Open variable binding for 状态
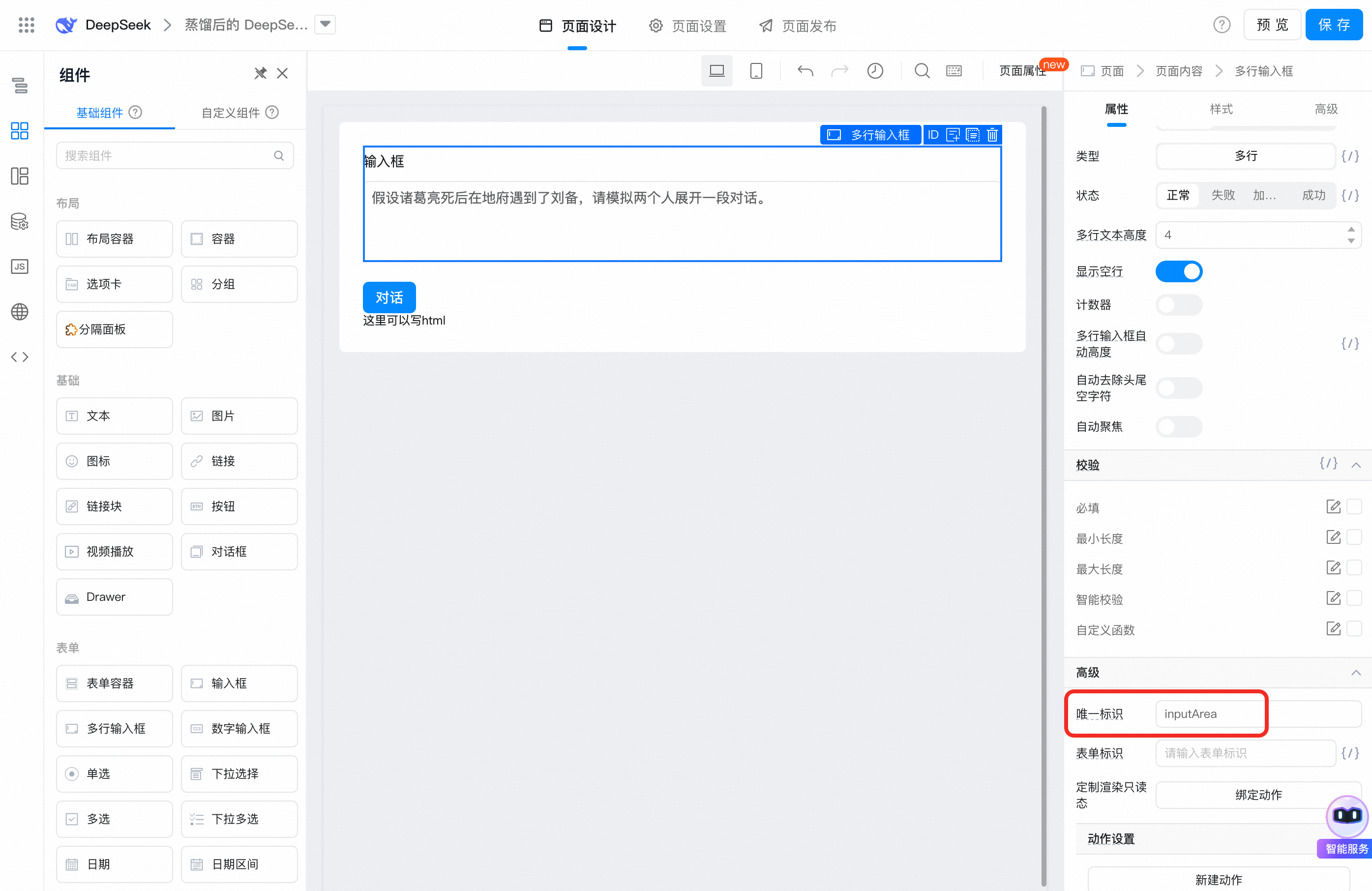The width and height of the screenshot is (1372, 891). click(x=1351, y=195)
